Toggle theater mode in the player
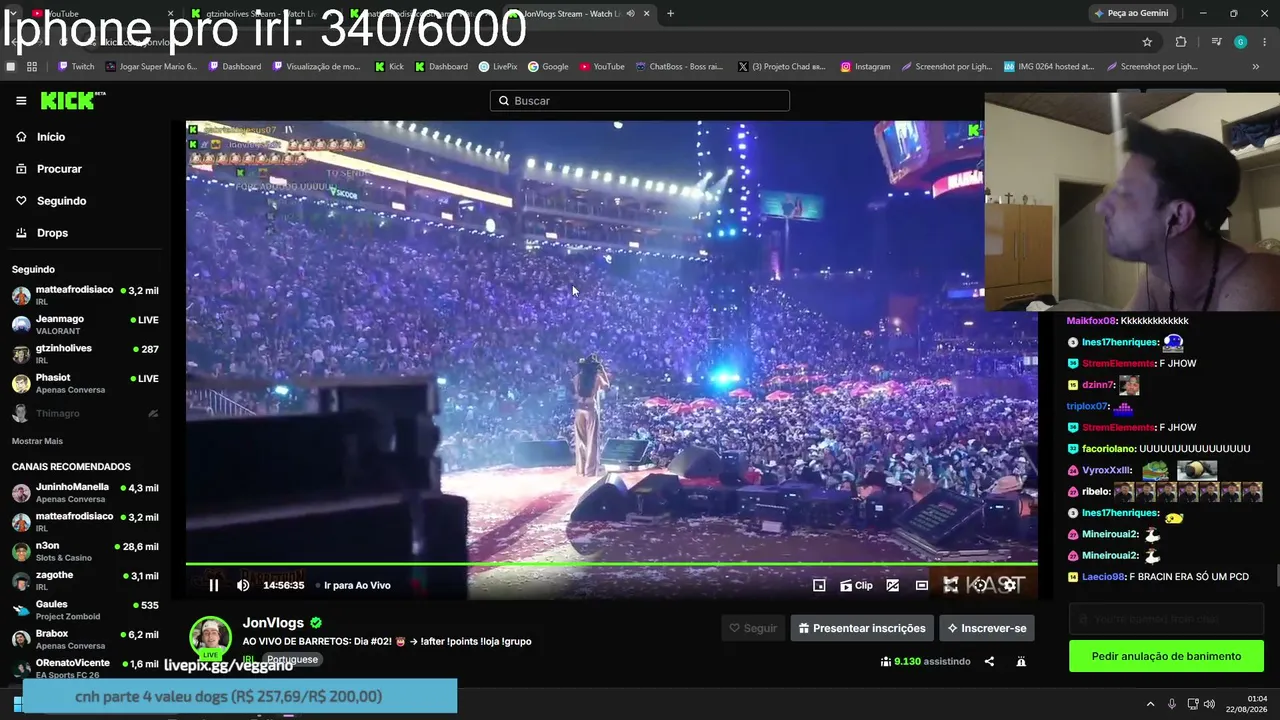Screen dimensions: 1280x720 coord(922,585)
